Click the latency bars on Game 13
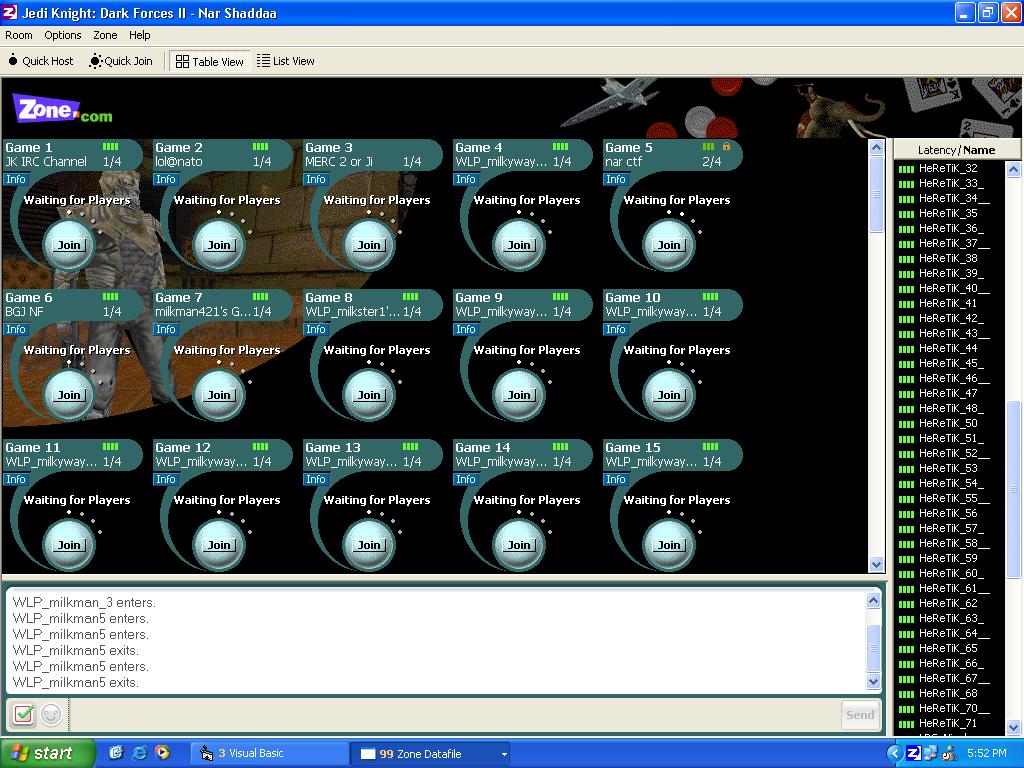 point(411,447)
